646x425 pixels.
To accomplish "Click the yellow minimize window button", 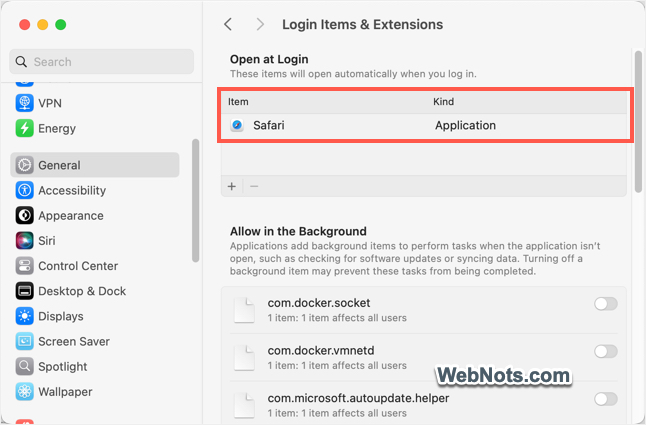I will pos(42,25).
